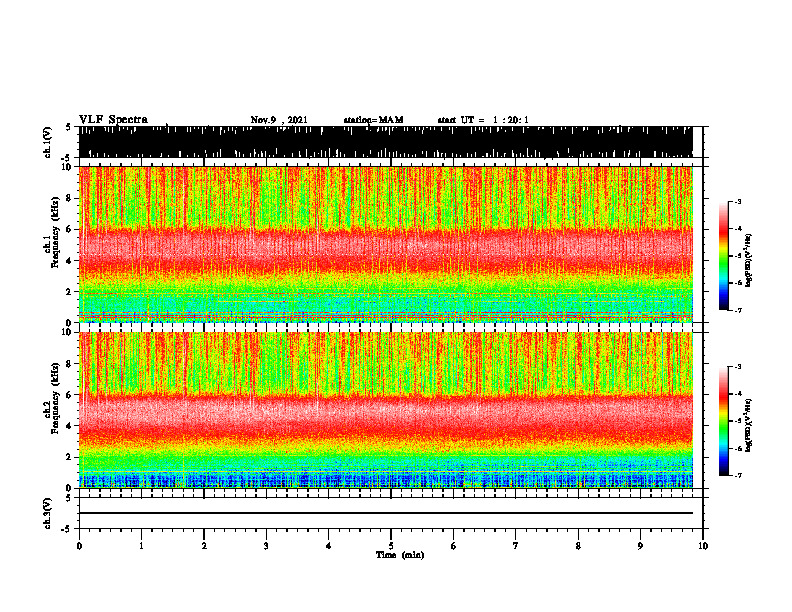Click time axis tick label "8"

point(578,546)
